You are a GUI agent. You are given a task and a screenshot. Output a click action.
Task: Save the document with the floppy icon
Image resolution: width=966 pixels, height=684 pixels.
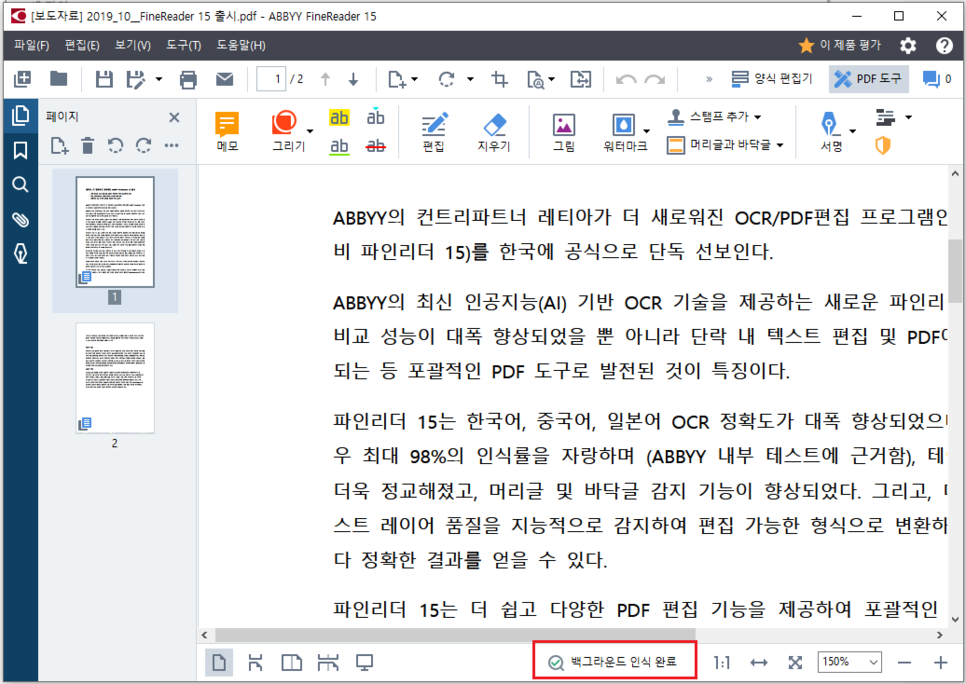[x=104, y=79]
